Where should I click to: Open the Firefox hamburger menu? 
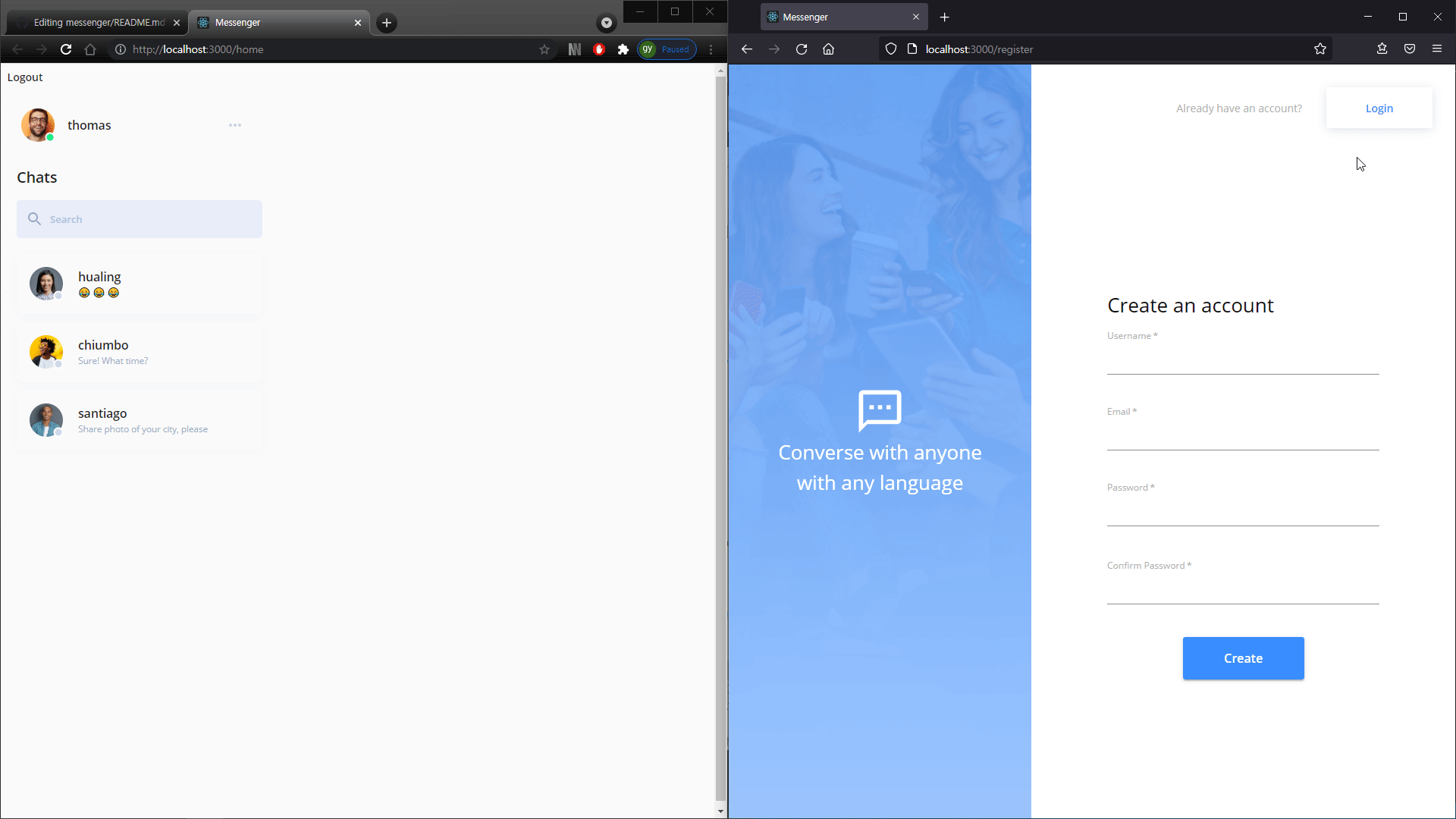pos(1438,49)
